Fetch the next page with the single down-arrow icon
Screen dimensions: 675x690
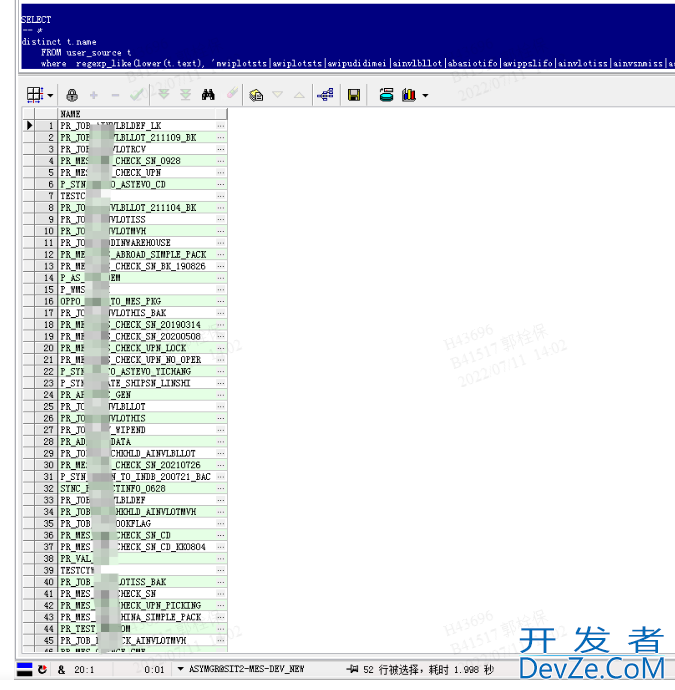pyautogui.click(x=164, y=94)
